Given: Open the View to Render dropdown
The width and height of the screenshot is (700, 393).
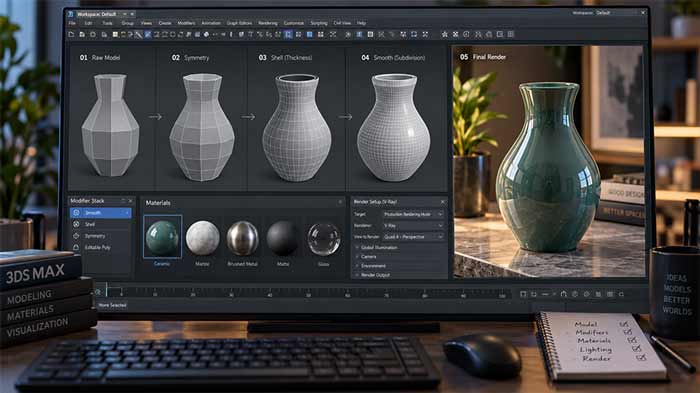Looking at the screenshot, I should (413, 237).
